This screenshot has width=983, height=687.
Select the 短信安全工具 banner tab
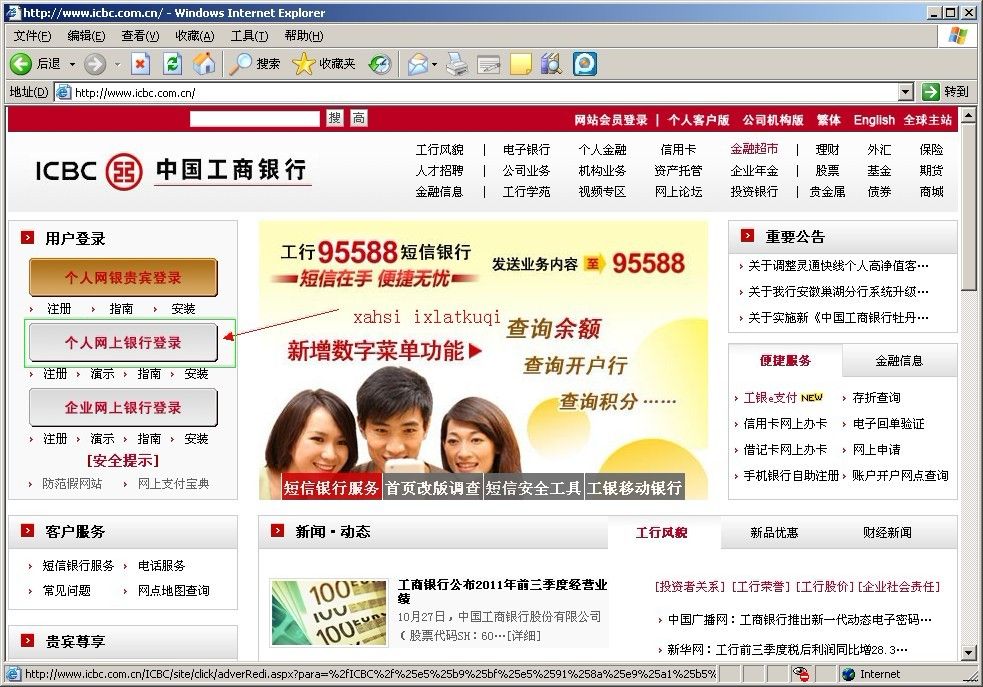pyautogui.click(x=534, y=488)
